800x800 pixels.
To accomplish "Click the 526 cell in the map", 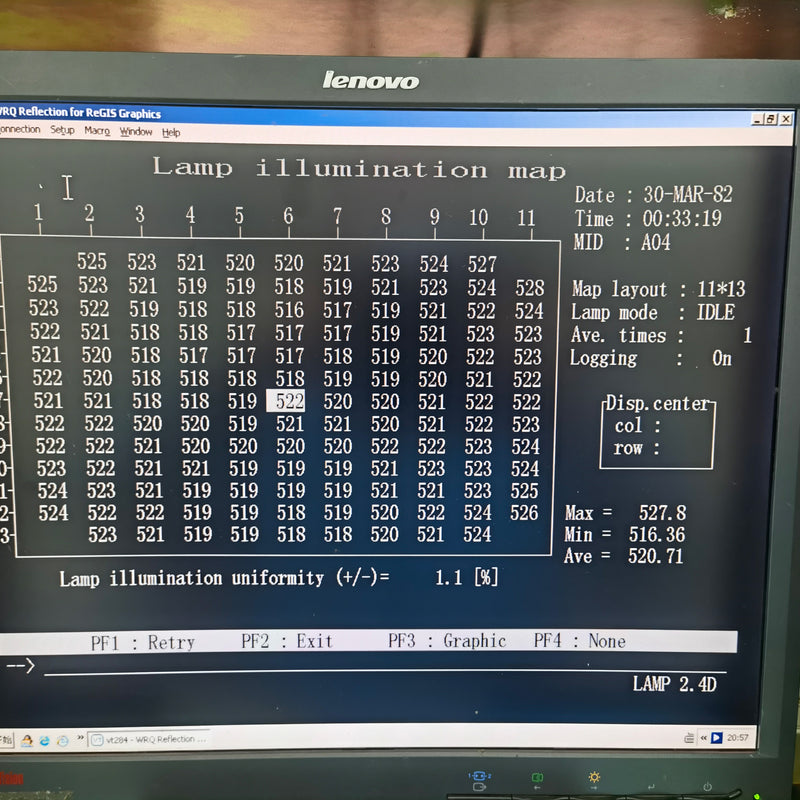I will [x=524, y=512].
